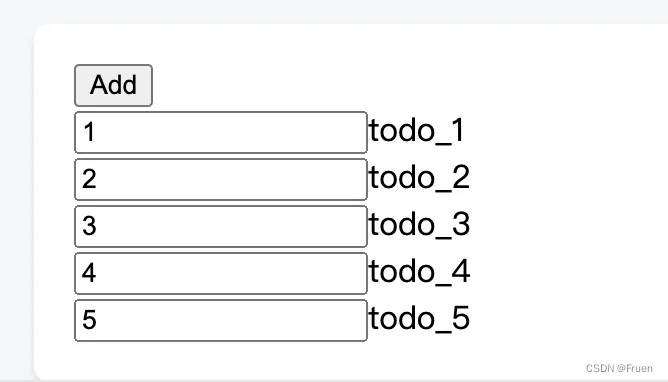Select the todo_1 label text
Screen dimensions: 668x382
[x=417, y=131]
